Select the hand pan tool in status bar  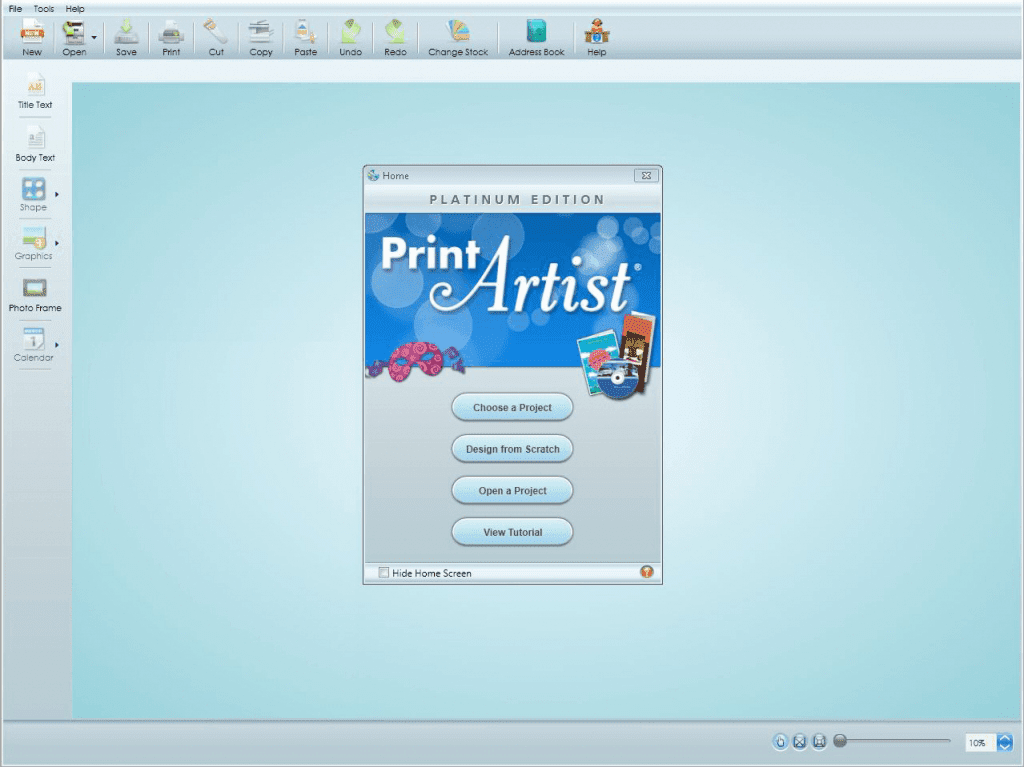pos(780,742)
